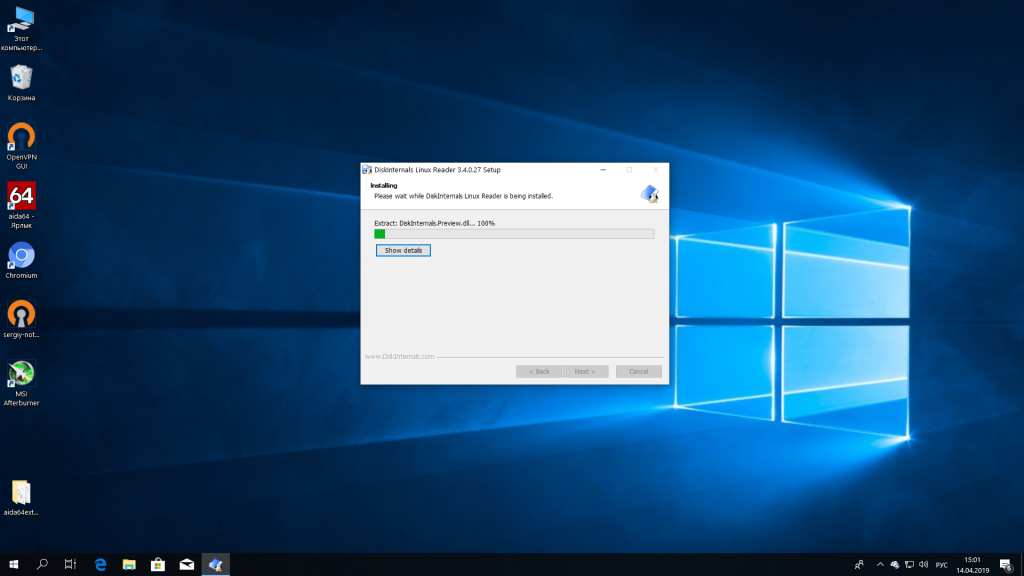Click the installation progress bar
This screenshot has height=576, width=1024.
513,234
